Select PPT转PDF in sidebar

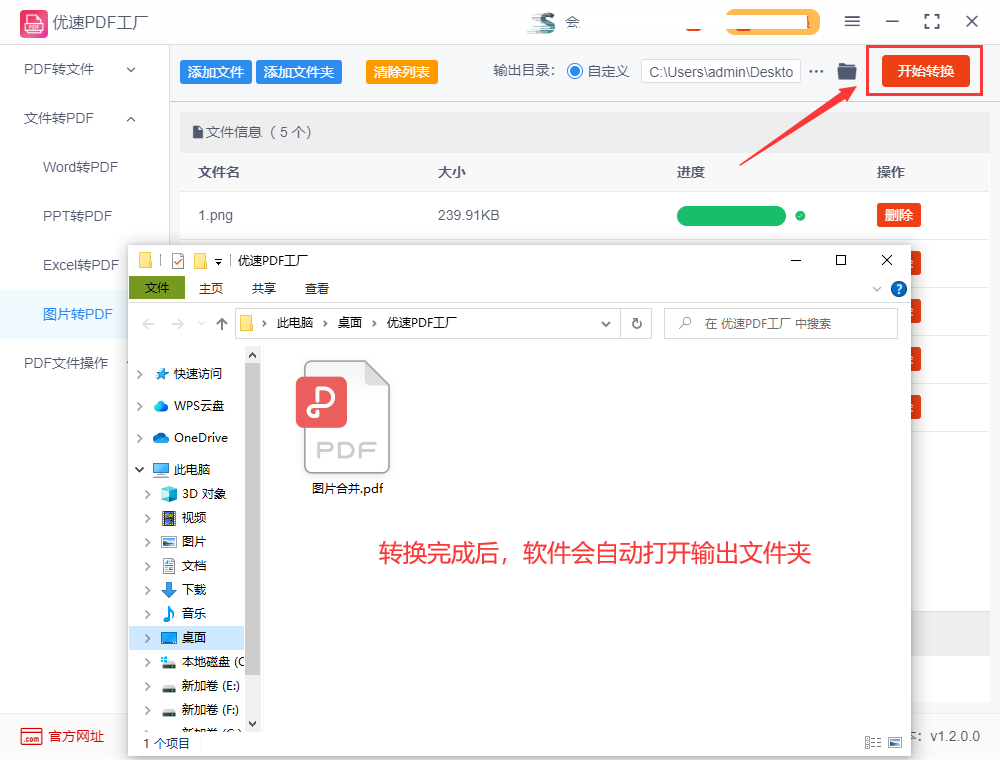77,216
